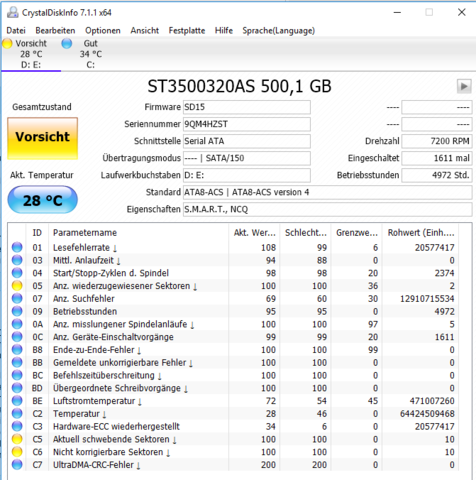Click the Laufwerkbuchstaben field D: E:
Image resolution: width=476 pixels, height=480 pixels.
[247, 175]
